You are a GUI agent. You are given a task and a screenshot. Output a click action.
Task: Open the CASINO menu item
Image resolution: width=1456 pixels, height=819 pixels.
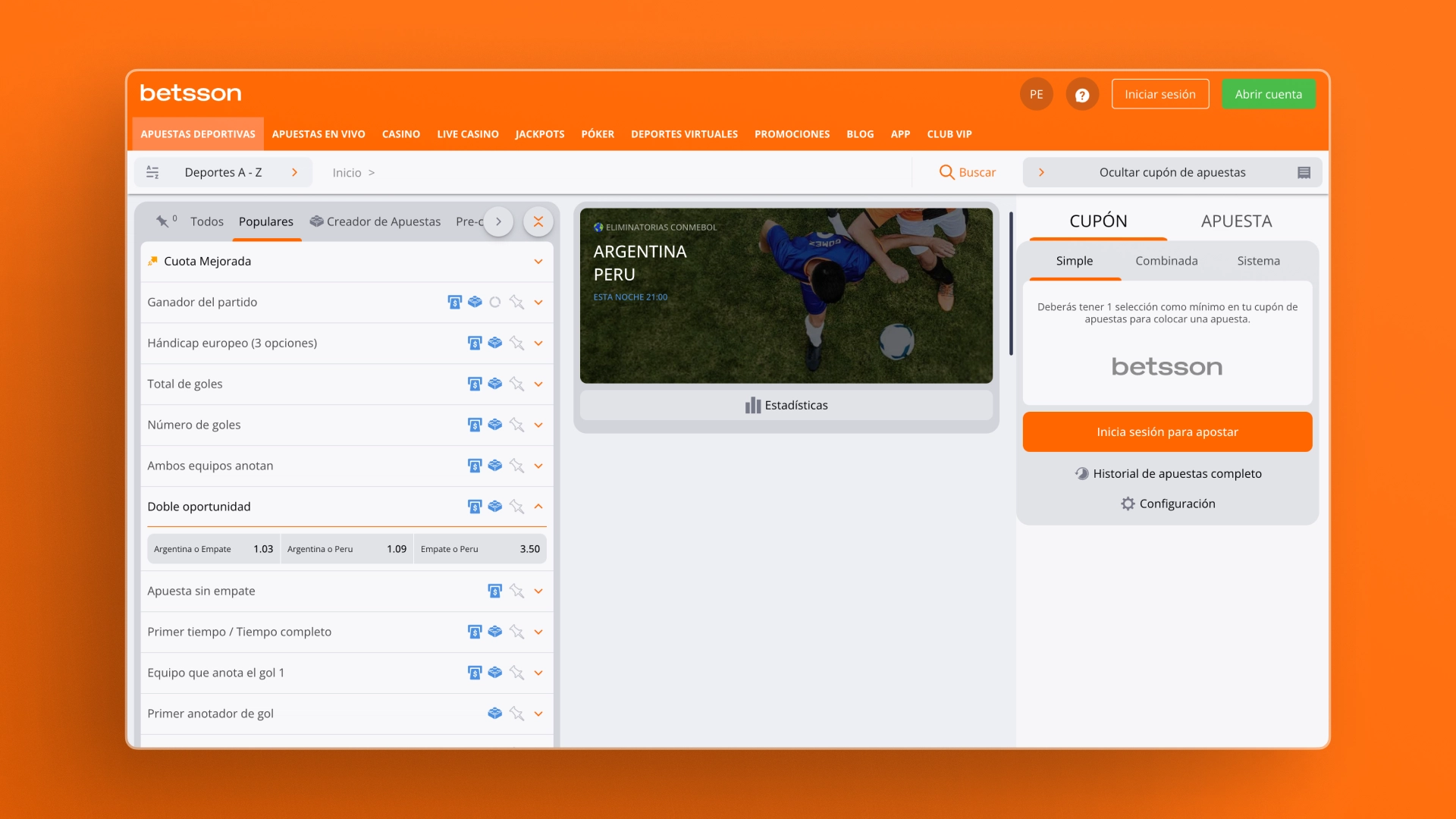pyautogui.click(x=401, y=134)
